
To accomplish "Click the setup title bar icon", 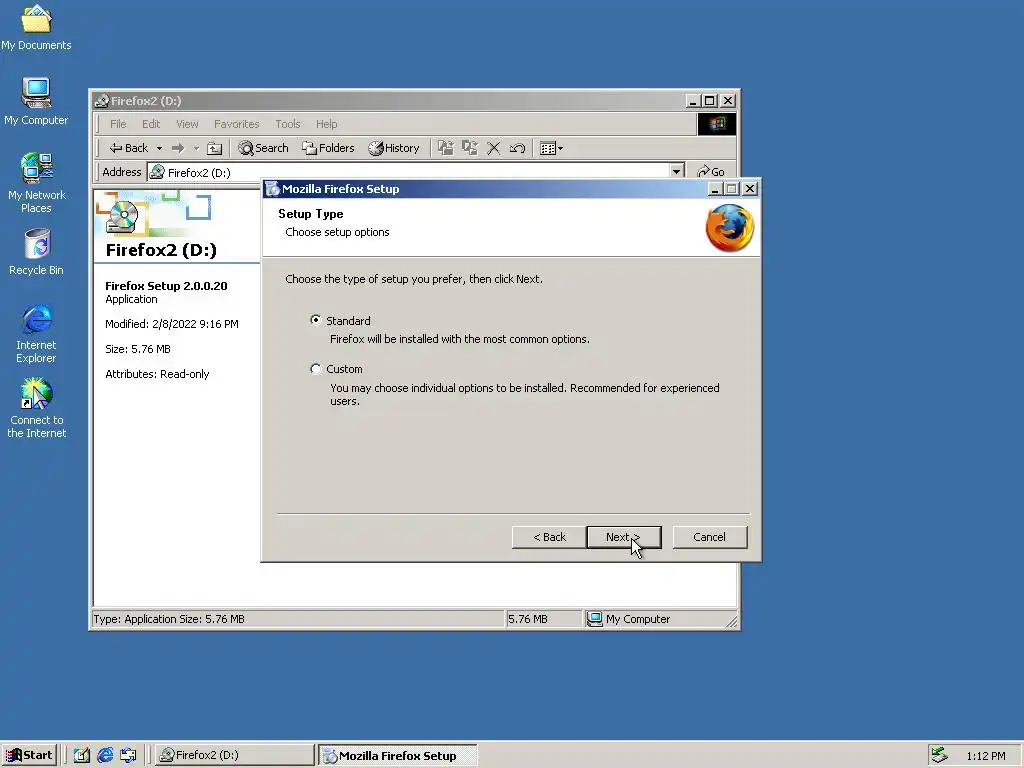I will pos(272,189).
